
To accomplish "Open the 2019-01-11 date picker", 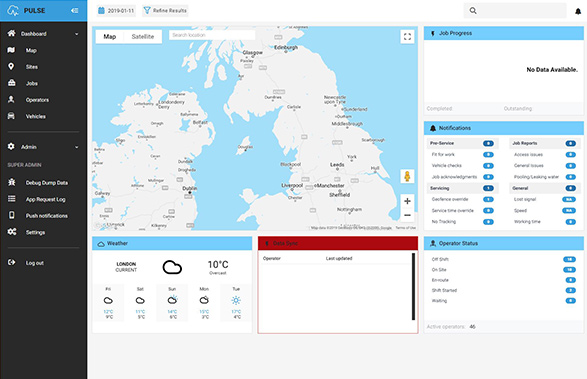I will point(116,10).
